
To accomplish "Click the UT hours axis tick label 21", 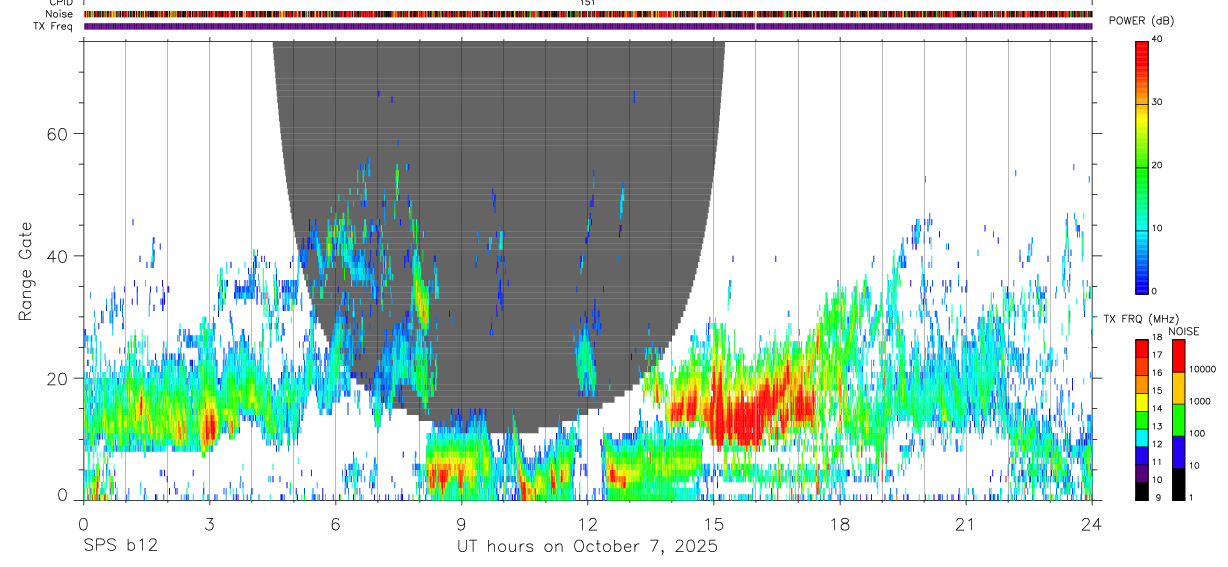I will tap(966, 523).
